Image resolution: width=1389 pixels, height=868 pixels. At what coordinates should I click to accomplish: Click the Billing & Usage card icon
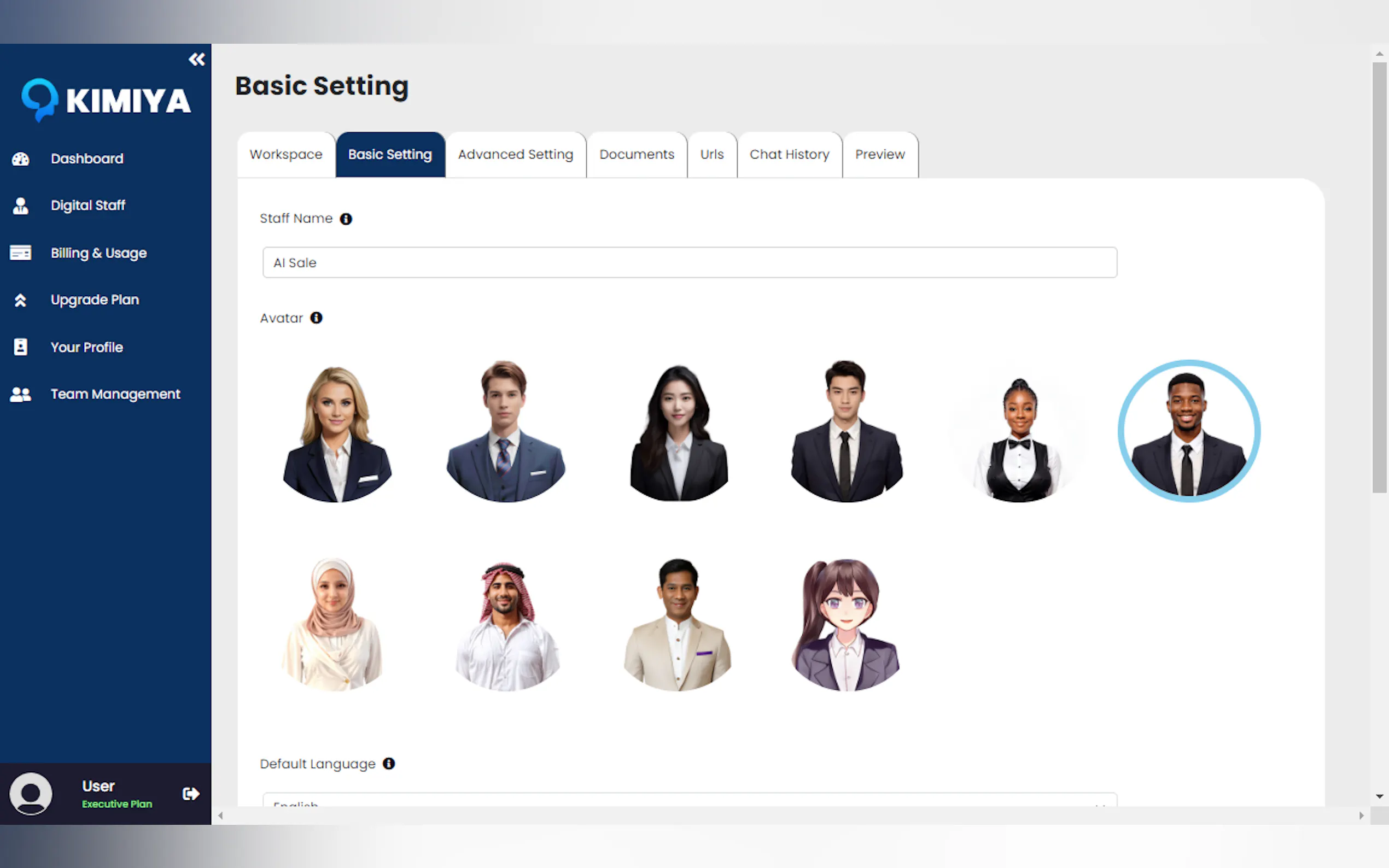click(x=21, y=253)
